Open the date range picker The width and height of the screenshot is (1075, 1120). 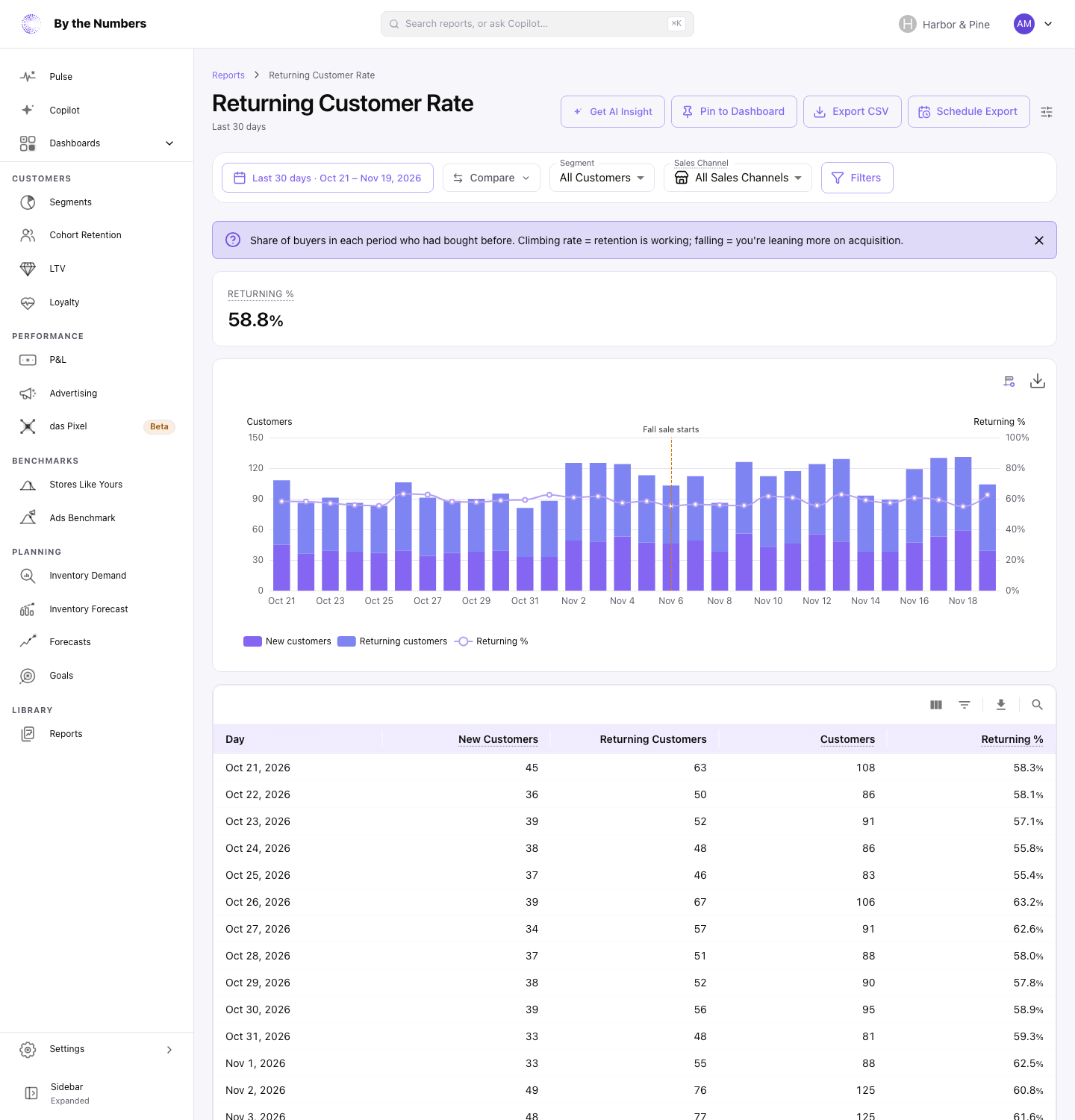click(x=328, y=178)
